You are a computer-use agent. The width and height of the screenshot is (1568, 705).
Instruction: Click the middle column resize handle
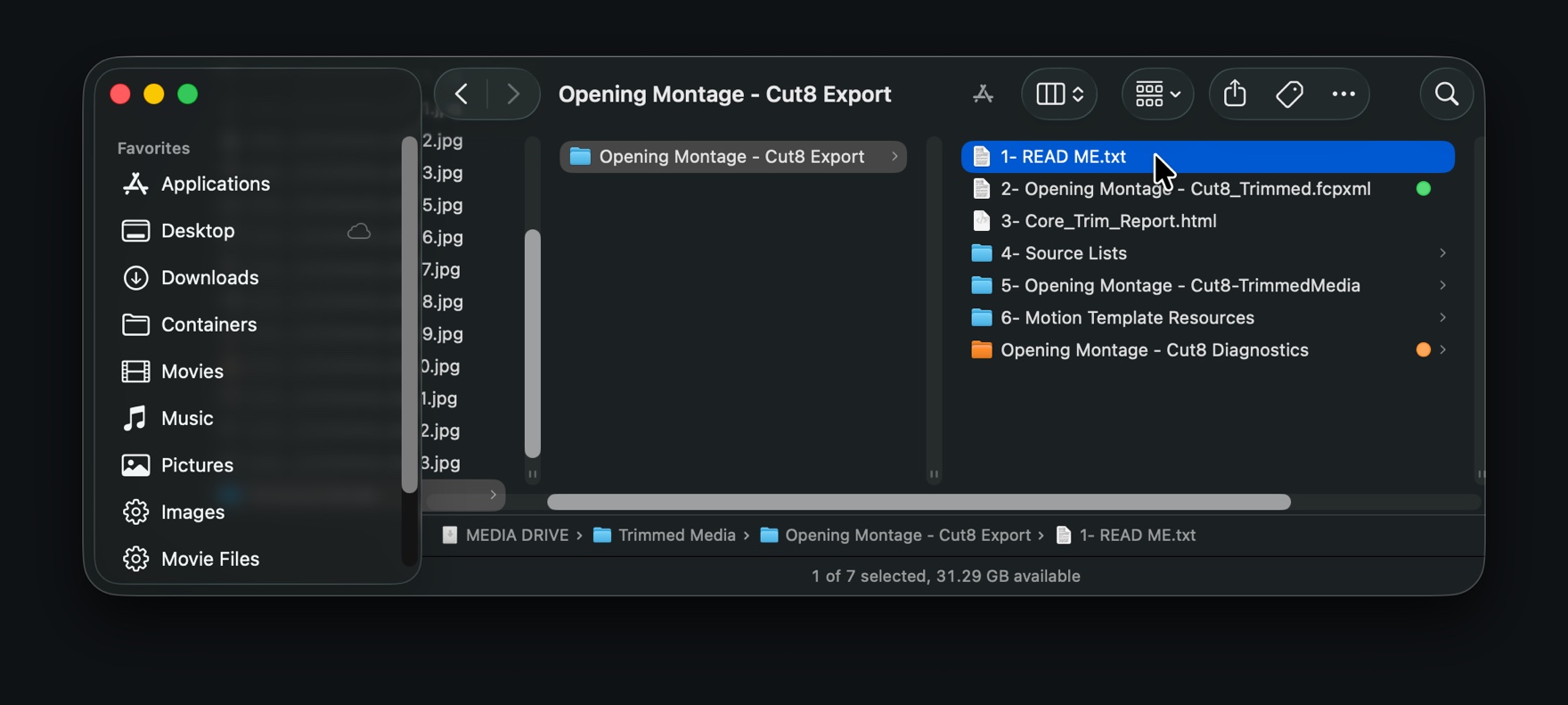point(934,474)
